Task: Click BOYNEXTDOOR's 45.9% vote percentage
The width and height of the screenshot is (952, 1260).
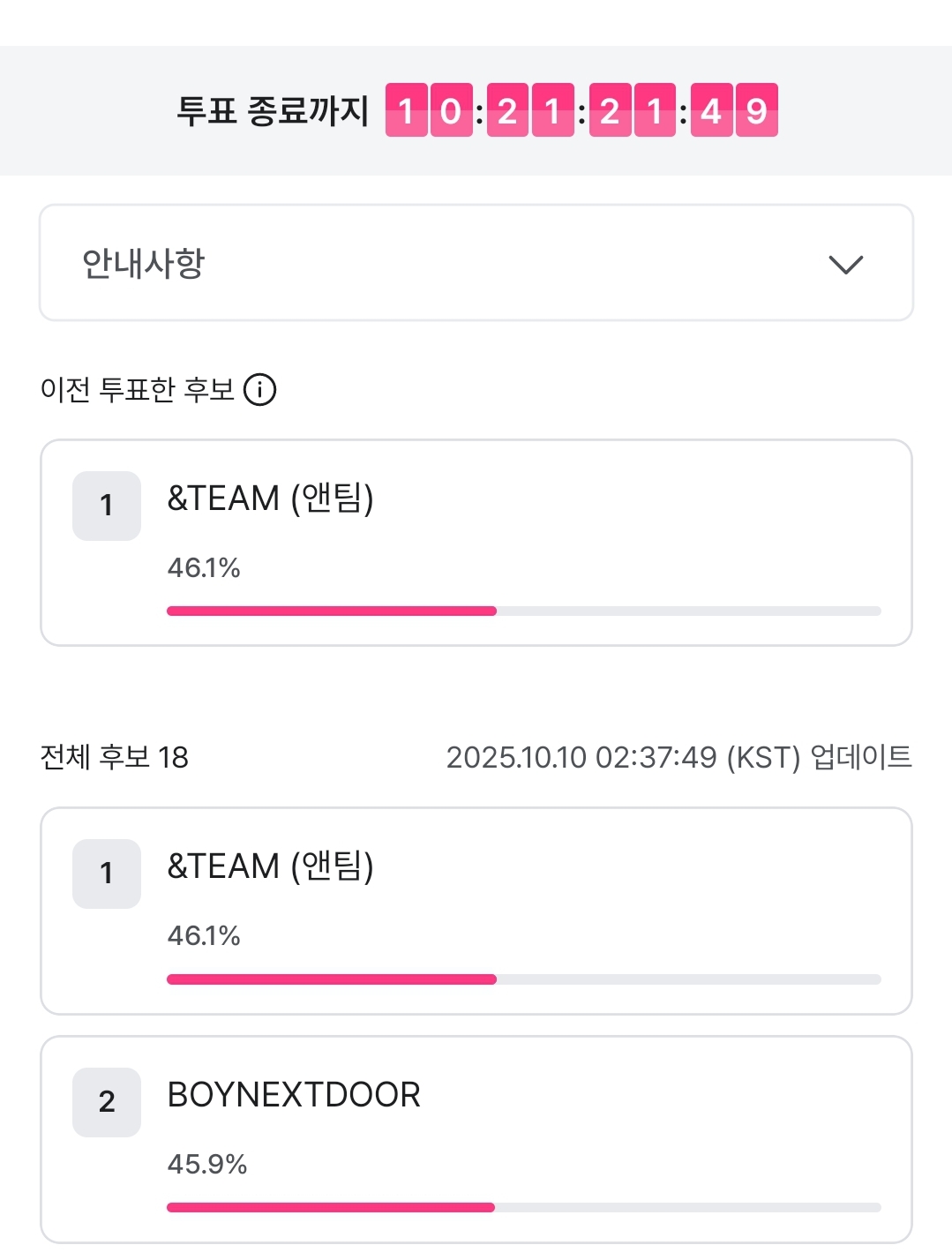Action: tap(207, 1164)
